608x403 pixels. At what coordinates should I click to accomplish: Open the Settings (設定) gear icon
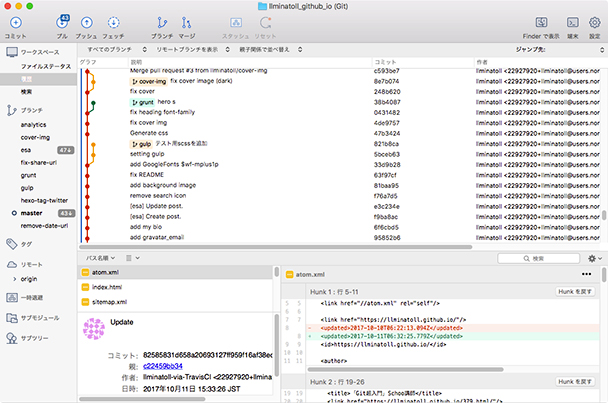(x=594, y=22)
